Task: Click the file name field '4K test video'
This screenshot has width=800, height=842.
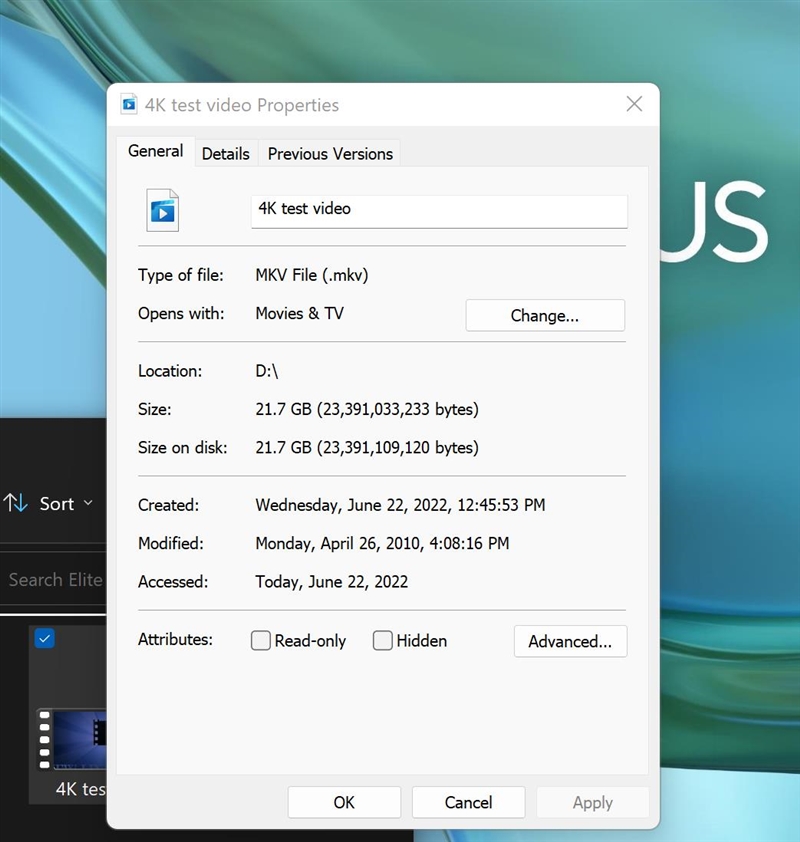Action: (439, 211)
